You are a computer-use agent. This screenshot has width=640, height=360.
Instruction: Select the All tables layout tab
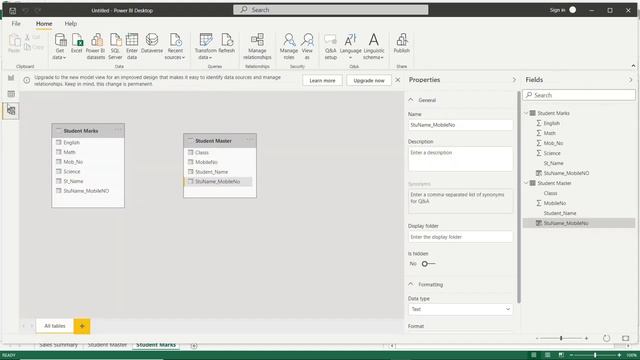click(x=55, y=326)
